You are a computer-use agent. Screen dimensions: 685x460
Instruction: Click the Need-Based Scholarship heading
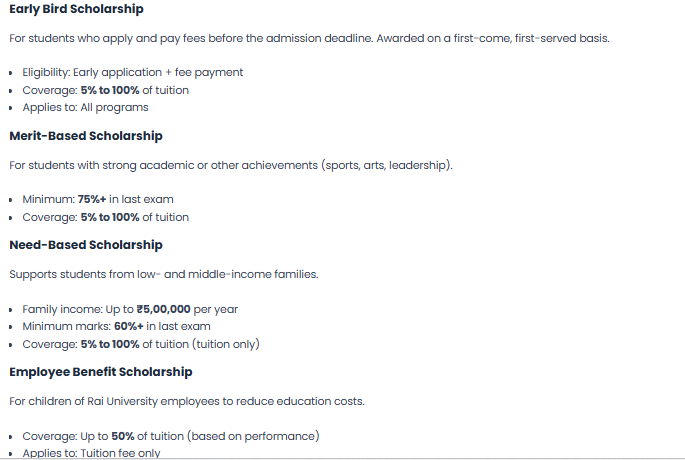pos(85,245)
